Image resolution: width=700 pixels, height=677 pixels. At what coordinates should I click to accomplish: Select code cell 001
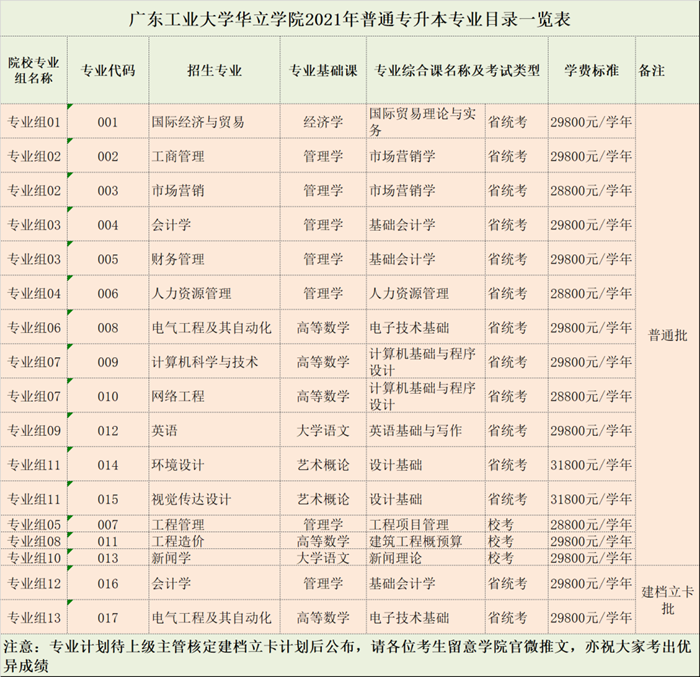tap(108, 121)
